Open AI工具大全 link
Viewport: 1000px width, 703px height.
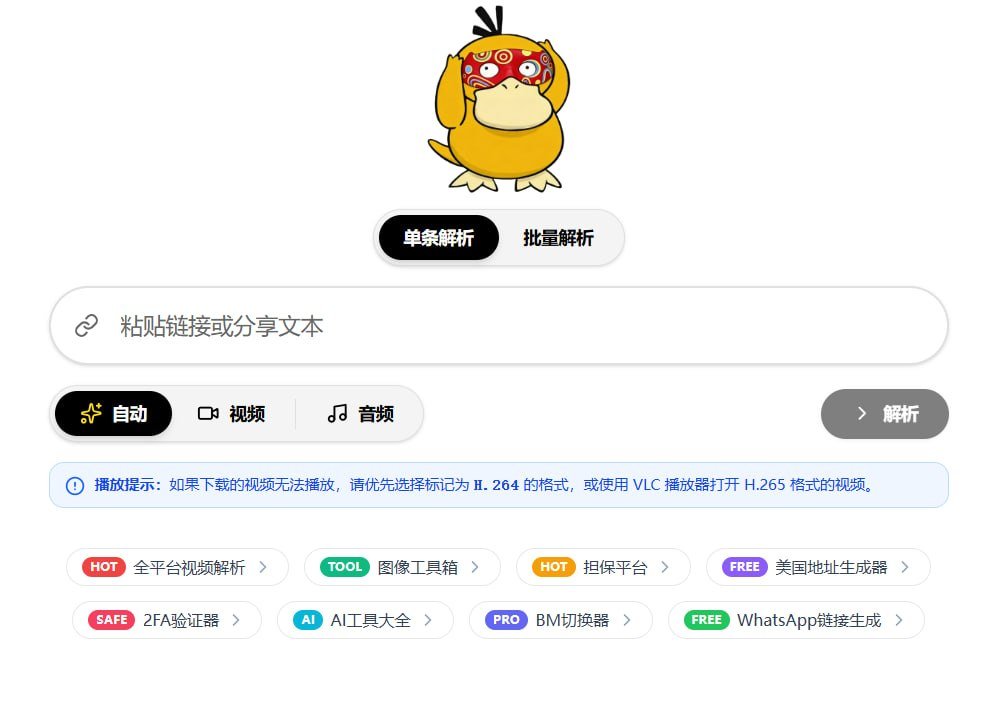365,620
